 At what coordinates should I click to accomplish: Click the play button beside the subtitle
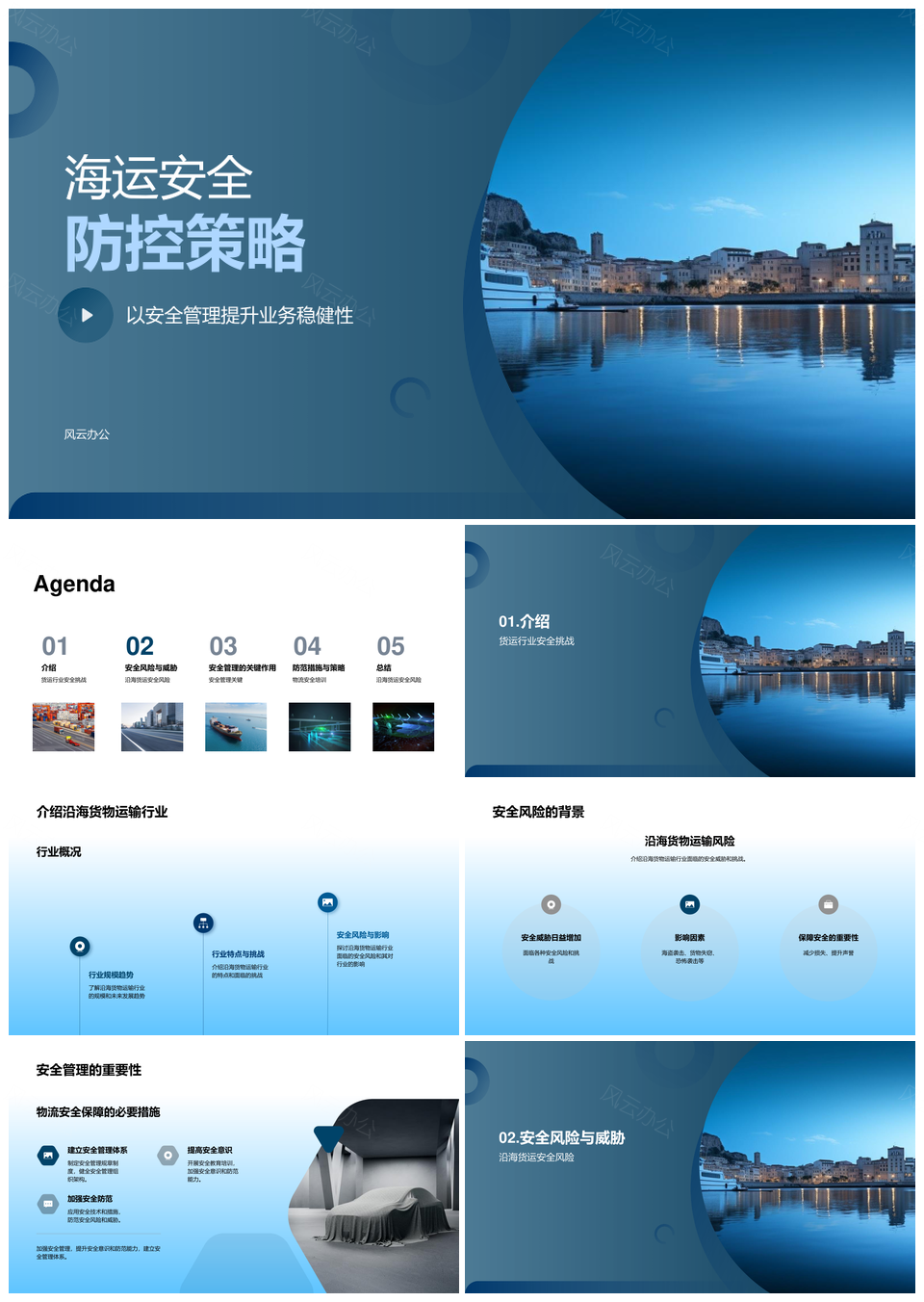point(86,315)
